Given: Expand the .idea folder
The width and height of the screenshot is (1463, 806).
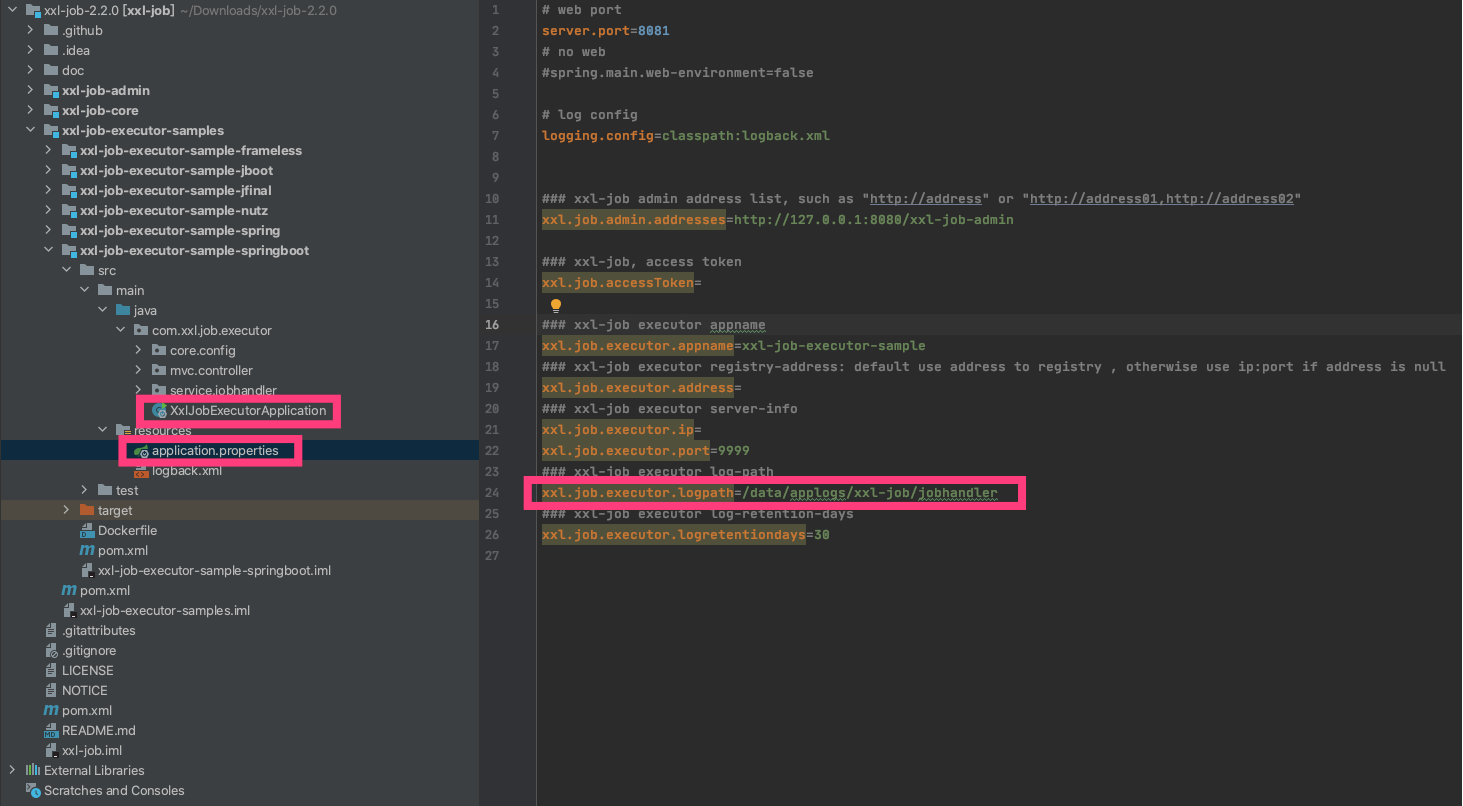Looking at the screenshot, I should [x=30, y=51].
